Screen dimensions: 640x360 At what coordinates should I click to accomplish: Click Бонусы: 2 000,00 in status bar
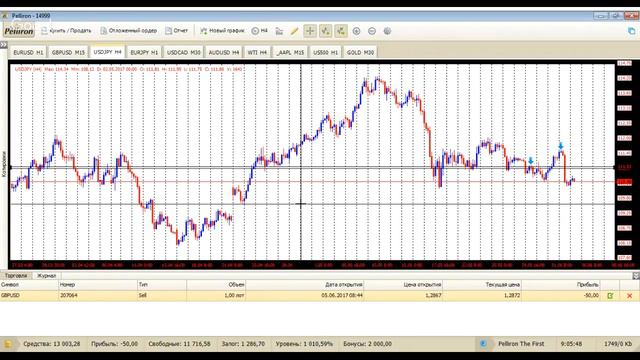coord(368,344)
